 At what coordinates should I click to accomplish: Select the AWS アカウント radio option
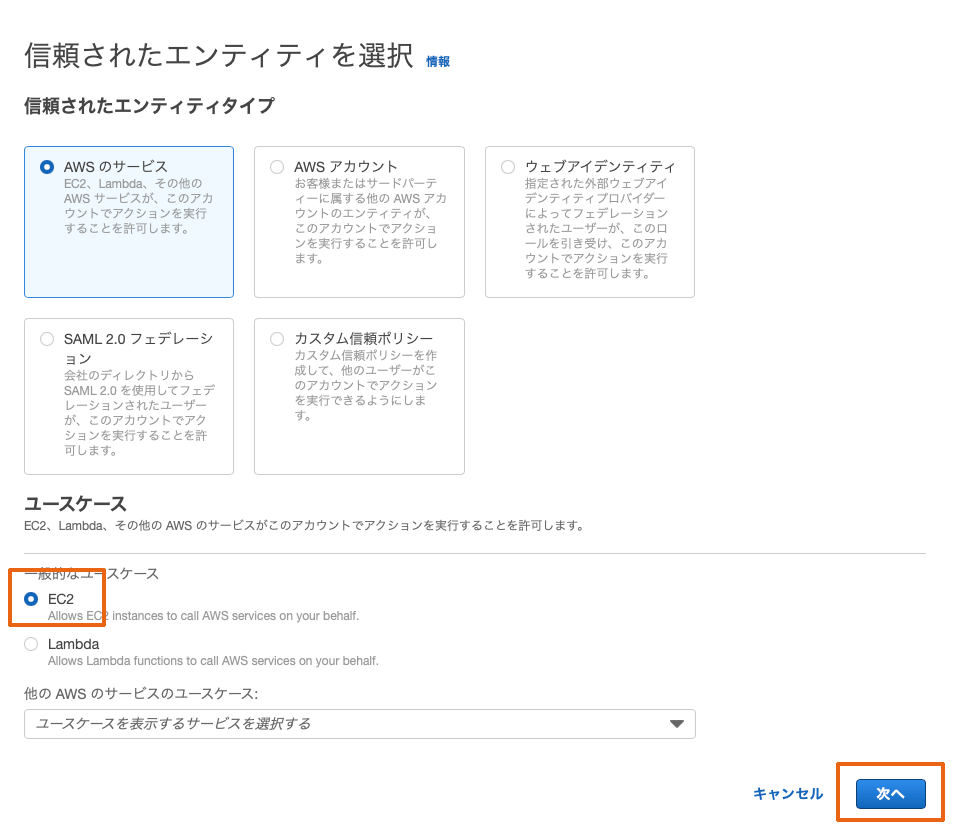pos(277,167)
